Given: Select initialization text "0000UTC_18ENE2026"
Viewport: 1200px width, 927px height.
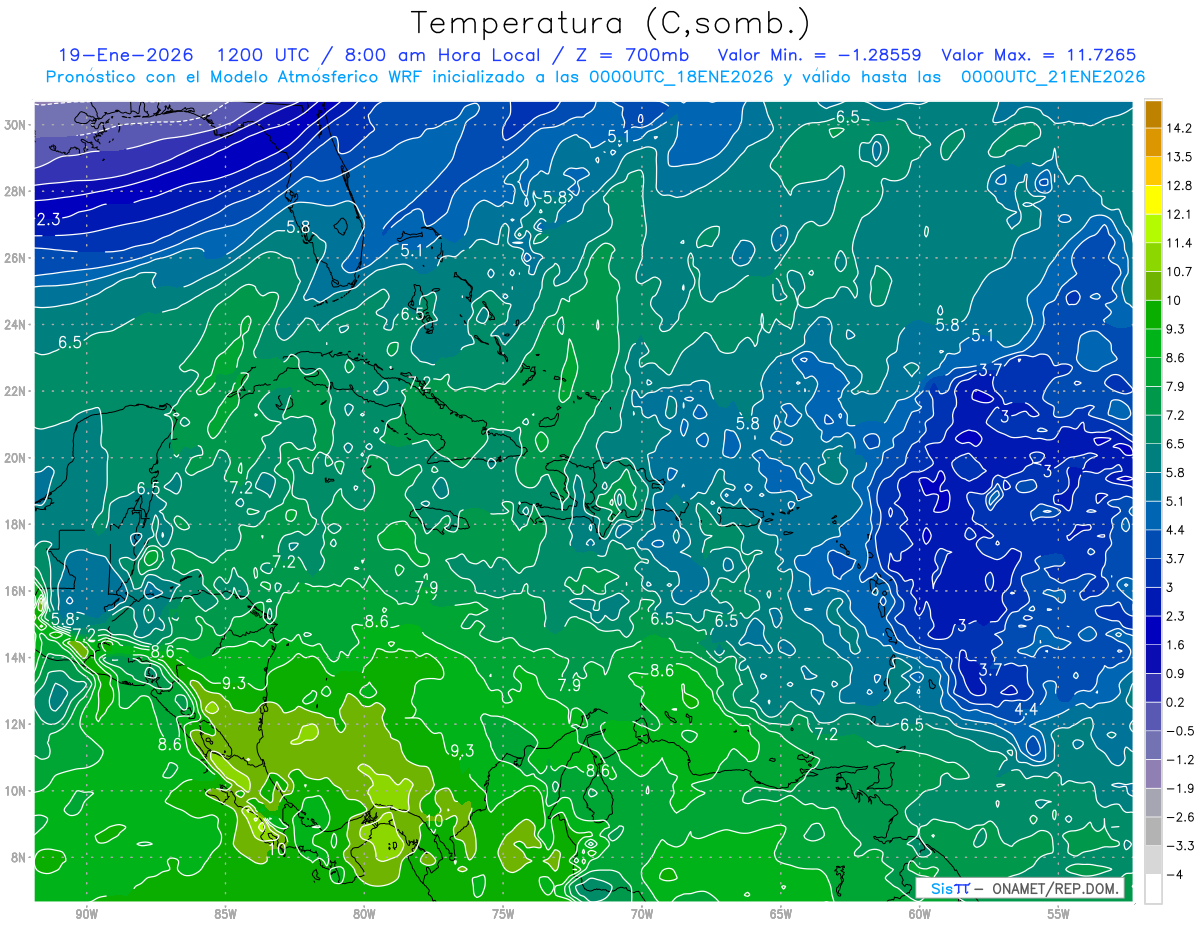Looking at the screenshot, I should click(x=680, y=76).
